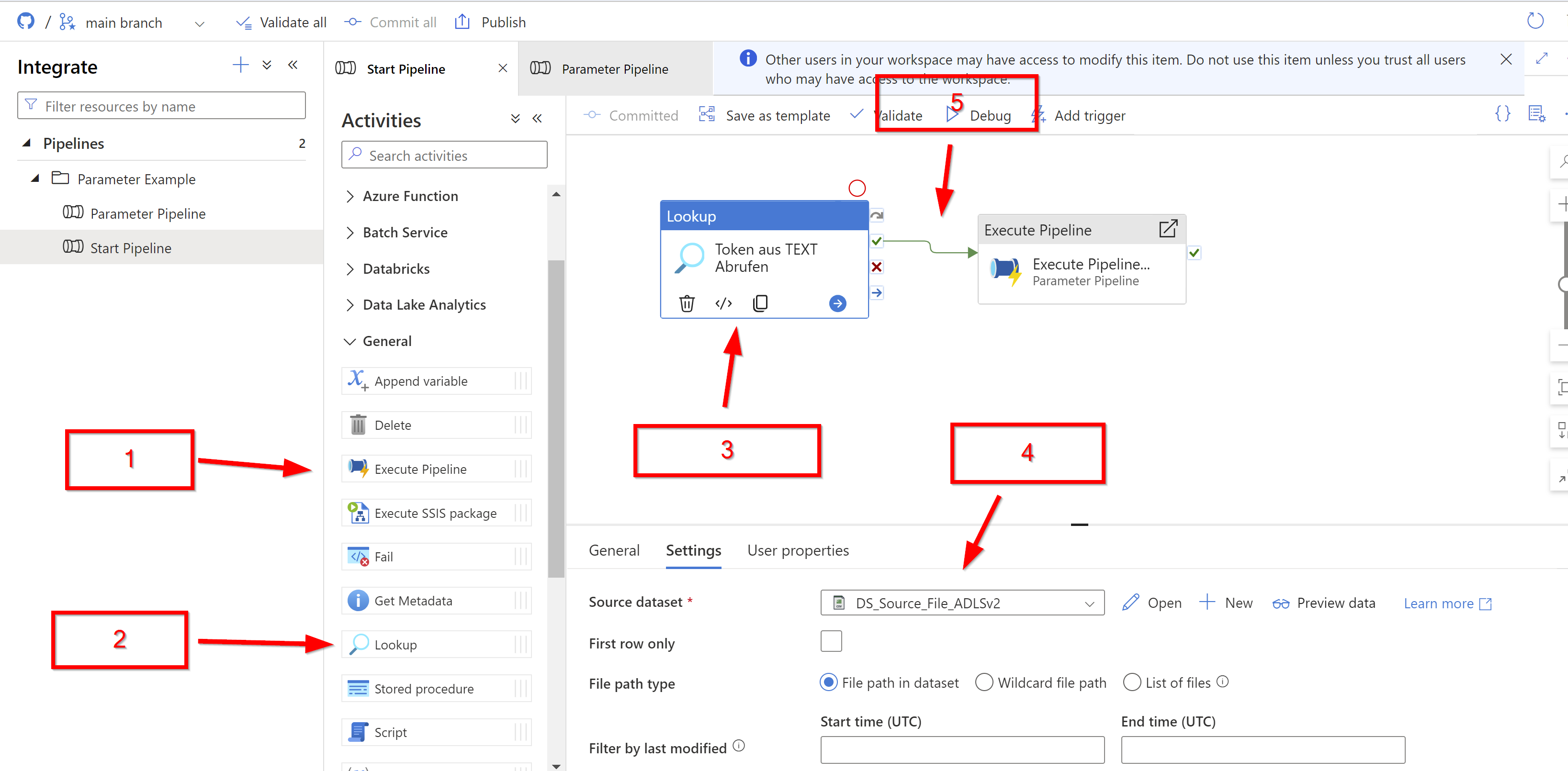Viewport: 1568px width, 771px height.
Task: Select the Script activity
Action: 436,733
